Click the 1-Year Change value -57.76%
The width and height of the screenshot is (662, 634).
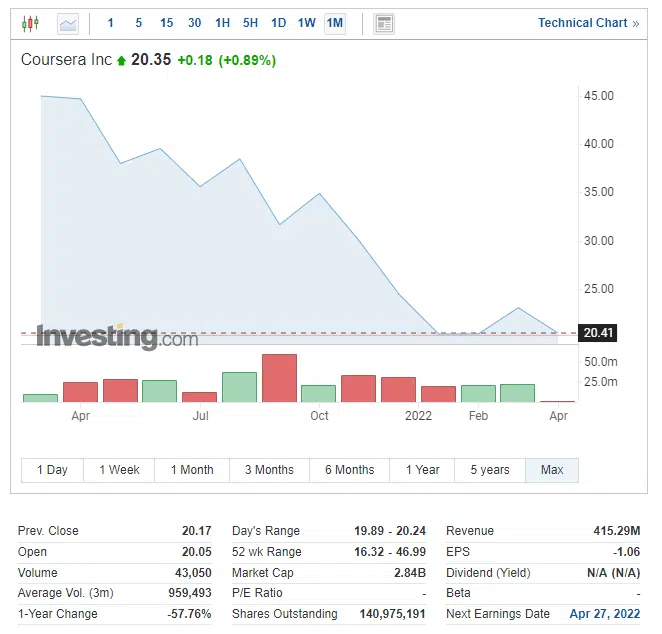tap(189, 614)
